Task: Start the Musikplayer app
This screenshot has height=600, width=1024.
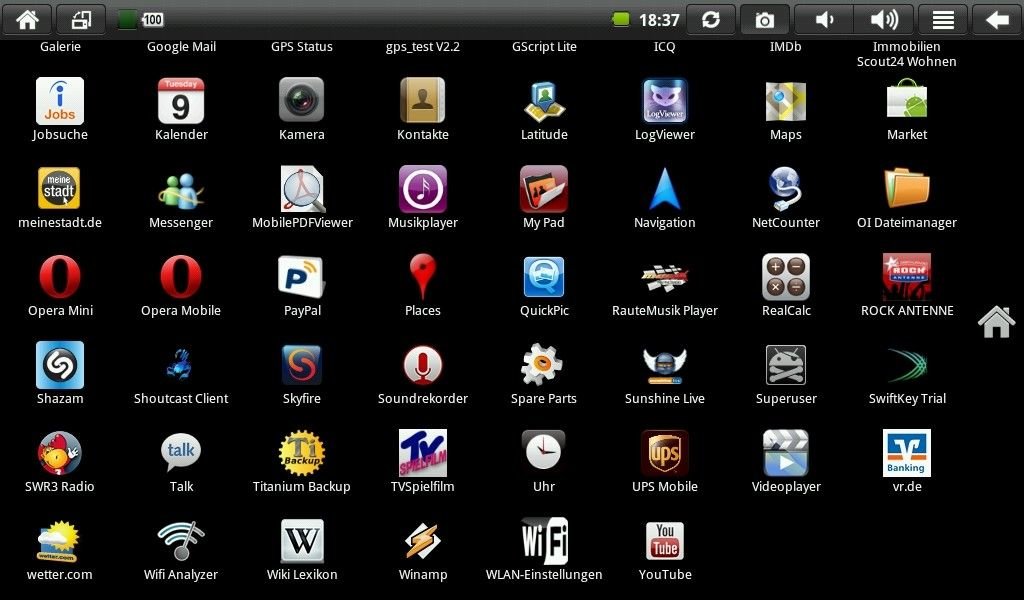Action: click(x=423, y=197)
